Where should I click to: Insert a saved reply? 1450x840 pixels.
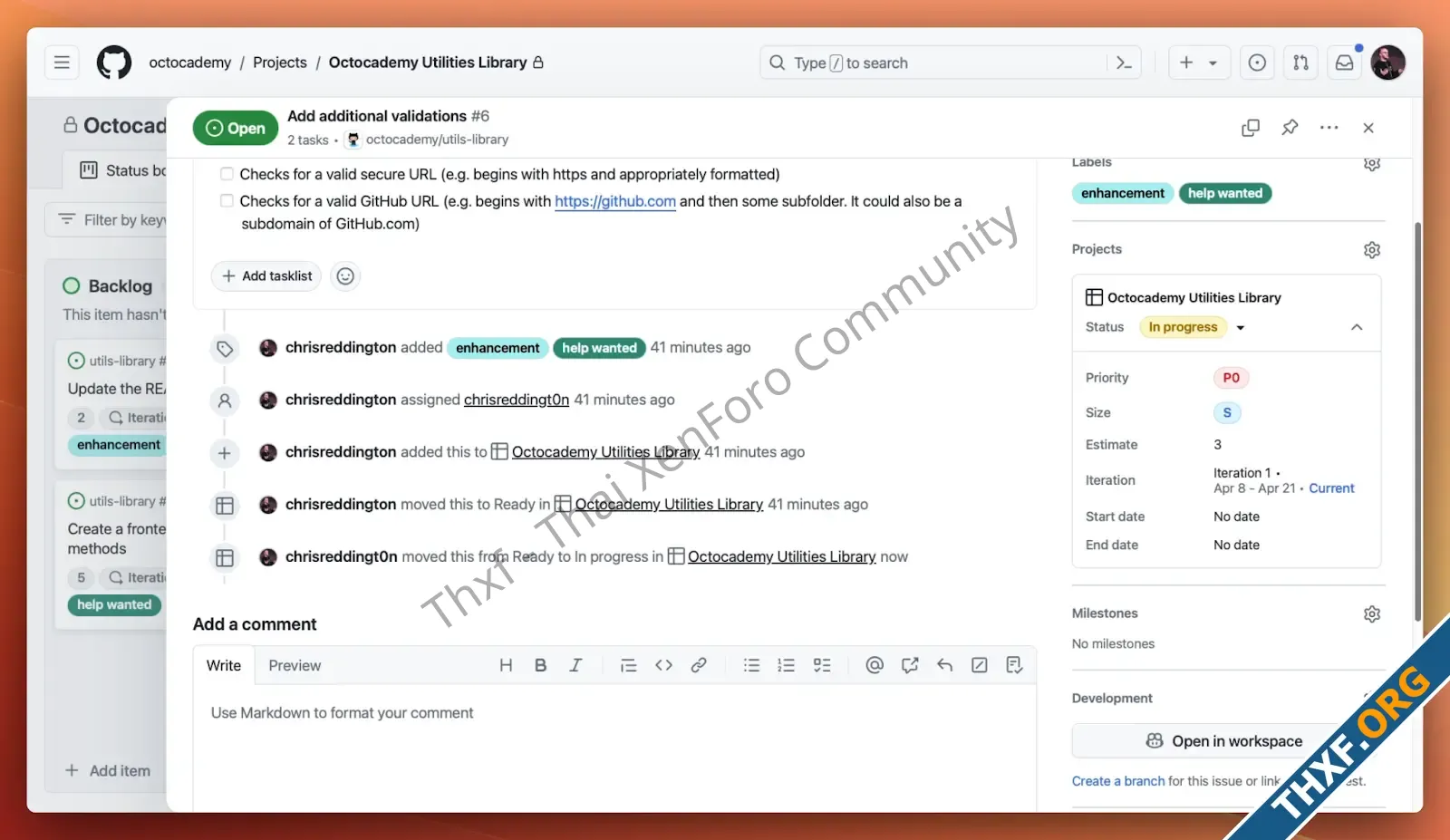tap(944, 665)
